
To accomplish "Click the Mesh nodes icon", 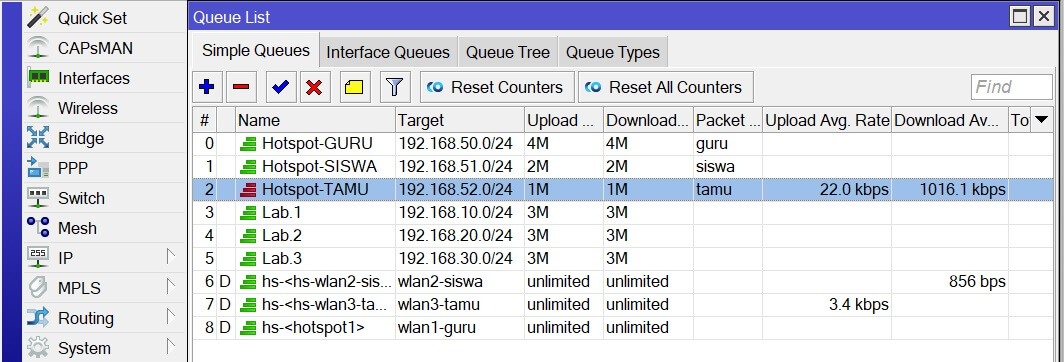I will [38, 228].
